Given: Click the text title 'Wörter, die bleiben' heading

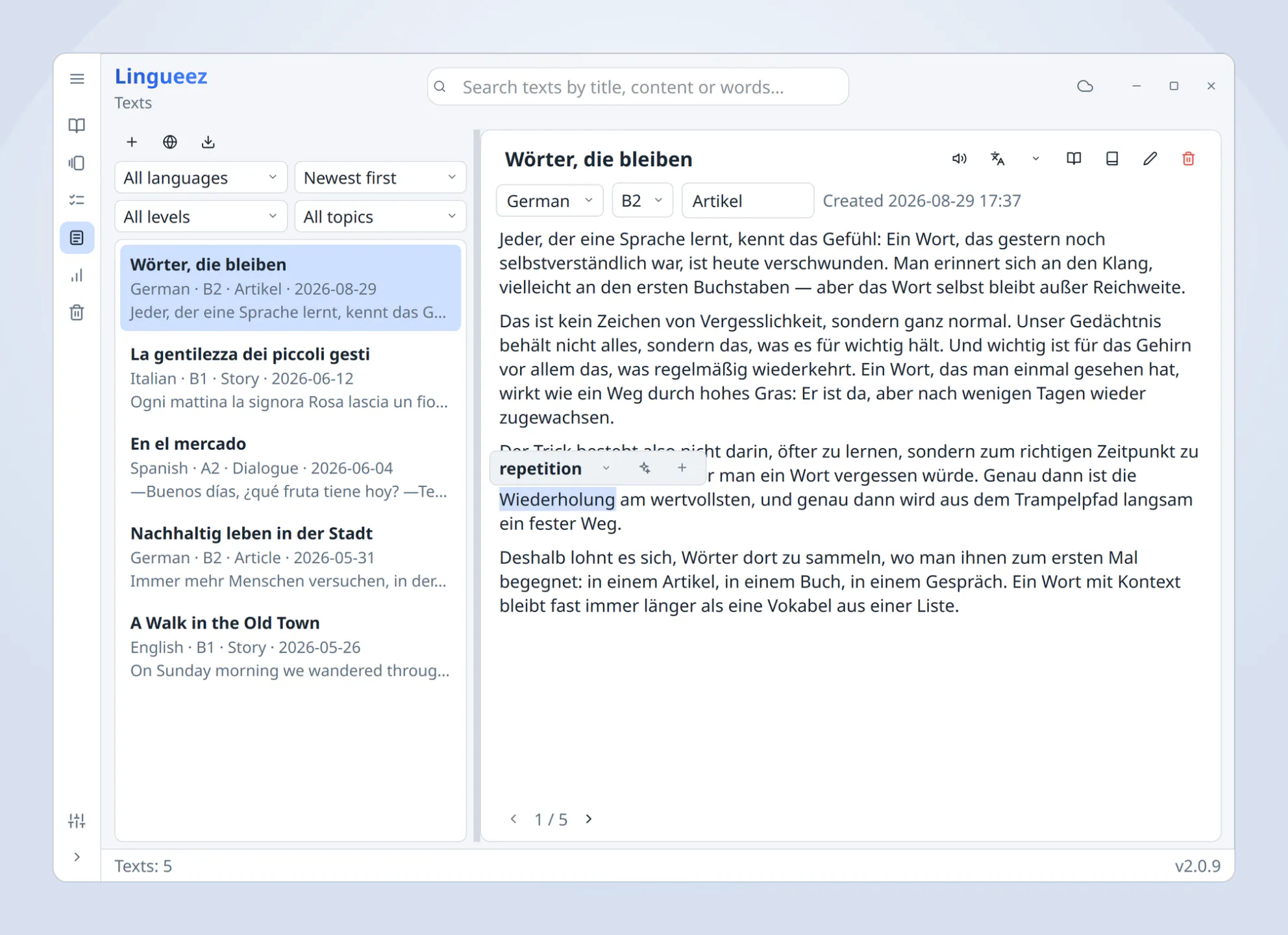Looking at the screenshot, I should [599, 159].
